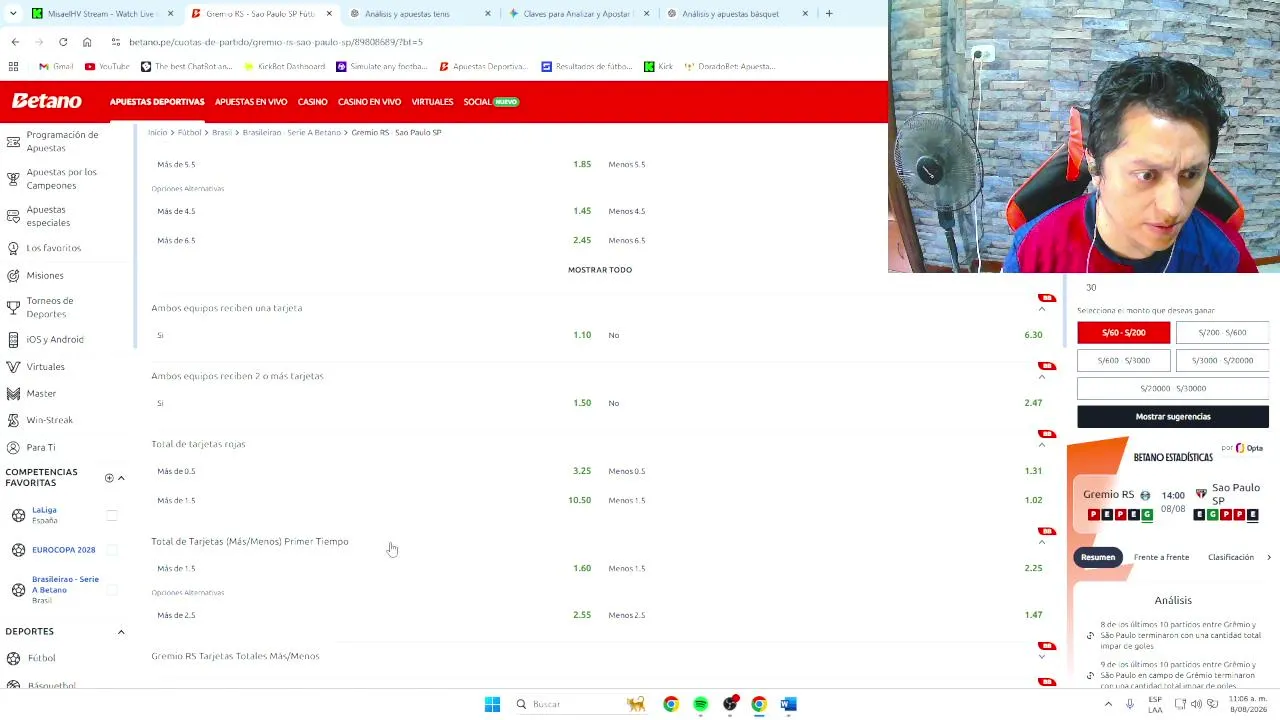Viewport: 1280px width, 720px height.
Task: Open the Apuestas Deportivas menu
Action: point(157,102)
